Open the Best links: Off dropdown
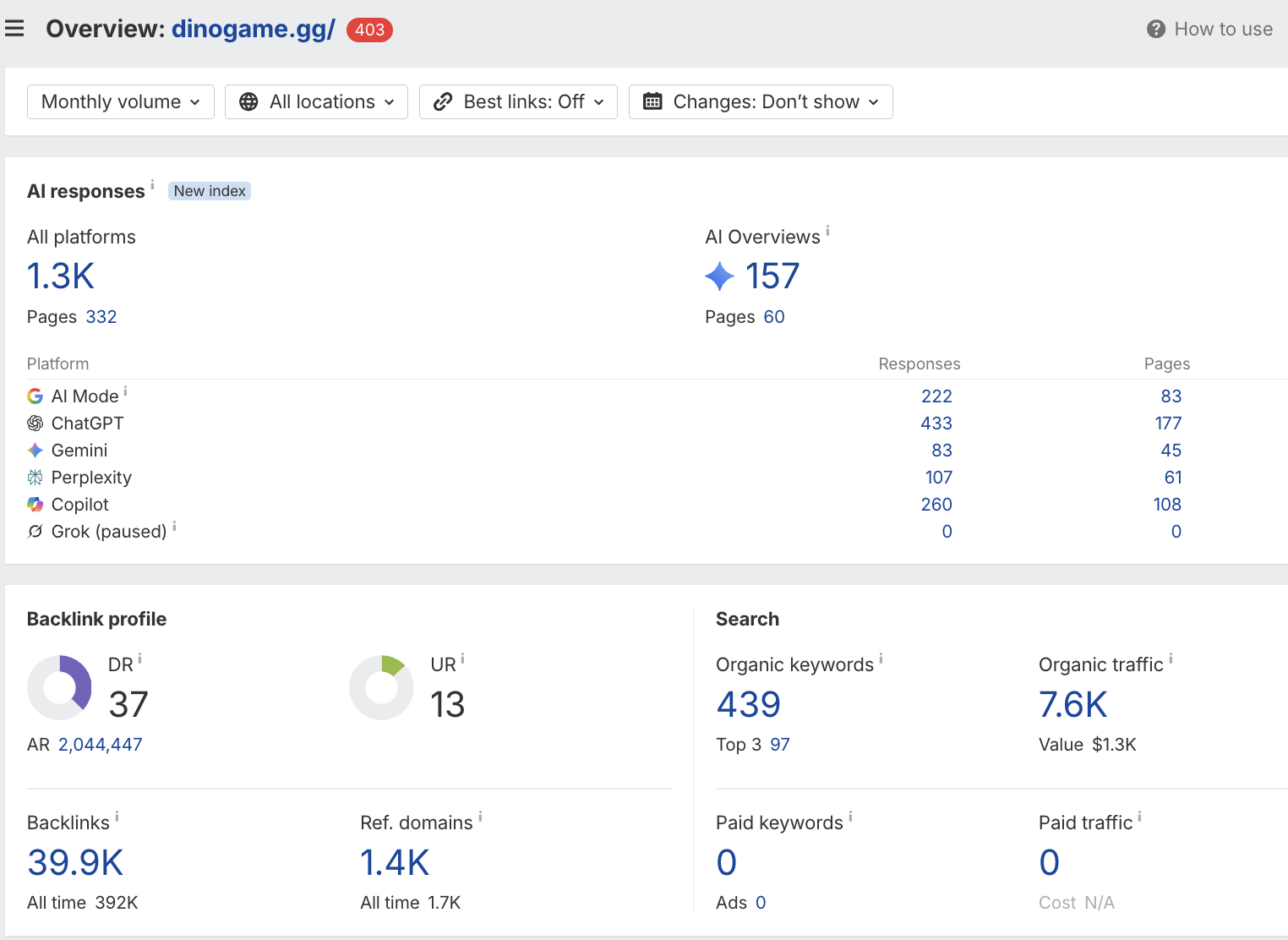Viewport: 1288px width, 940px height. 518,102
